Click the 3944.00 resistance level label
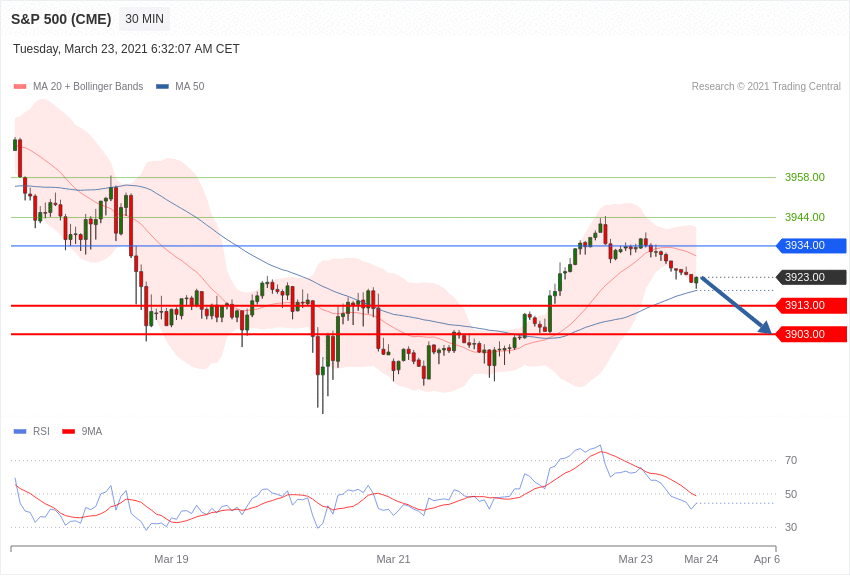The image size is (850, 576). 804,217
